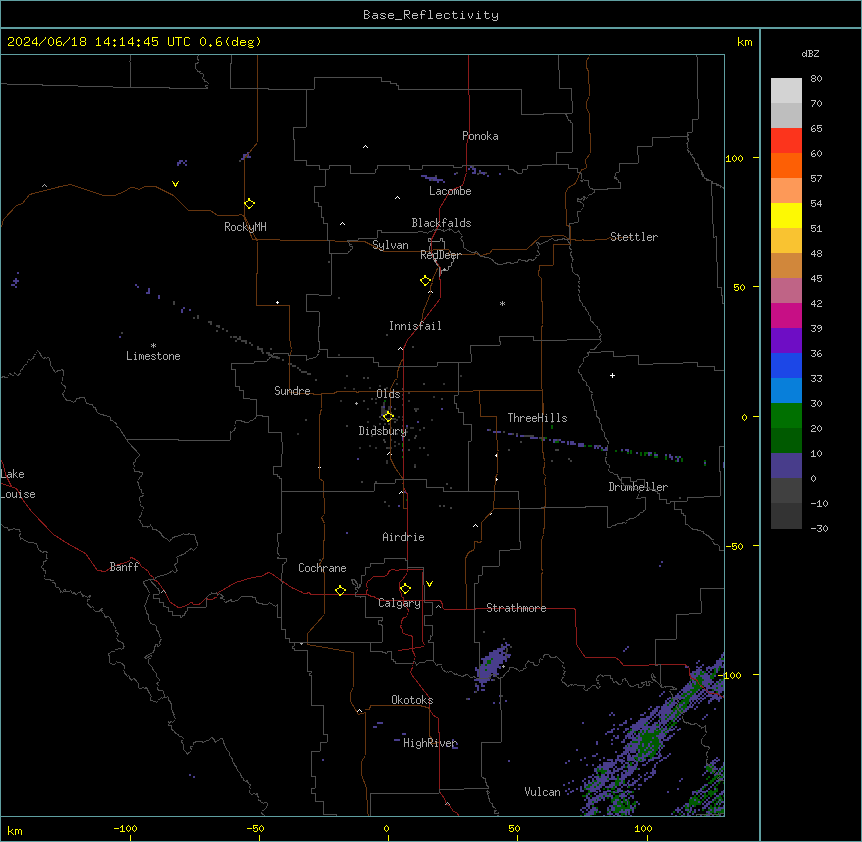Click the km unit label at top right
The height and width of the screenshot is (842, 862).
coord(744,42)
